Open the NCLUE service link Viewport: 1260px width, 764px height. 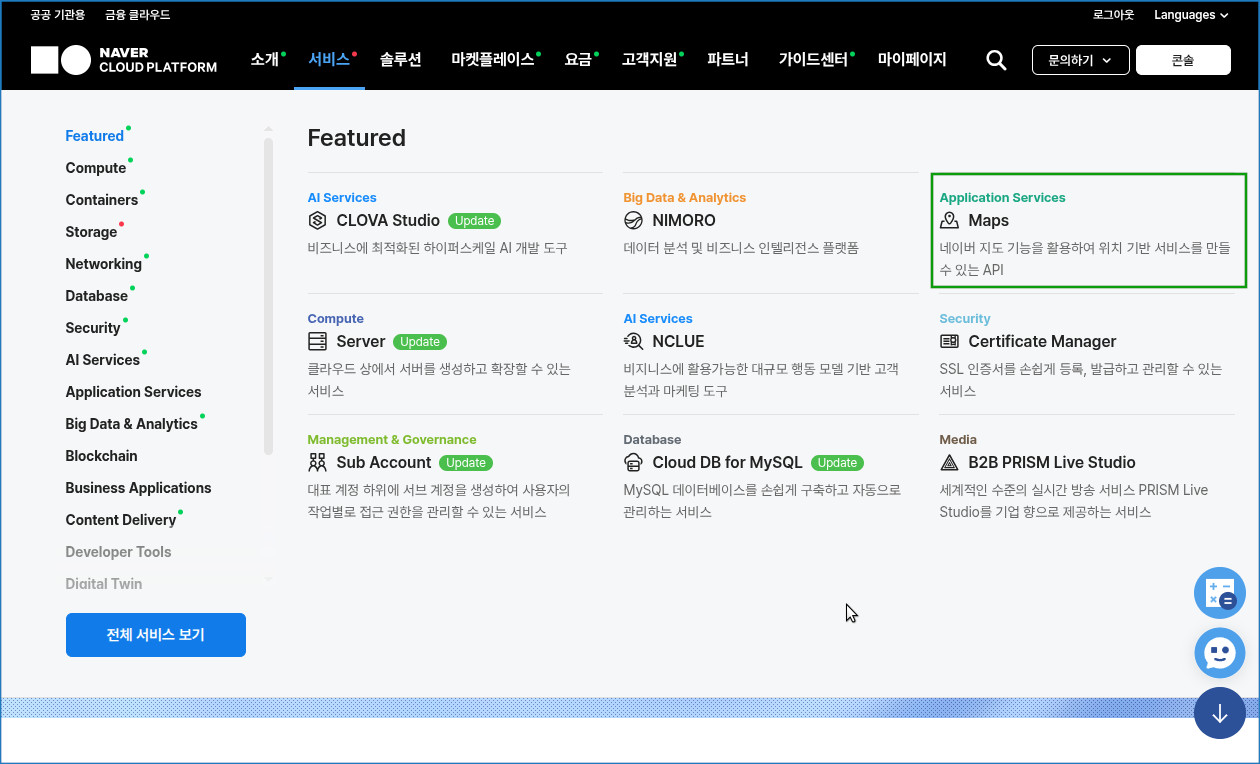tap(679, 341)
